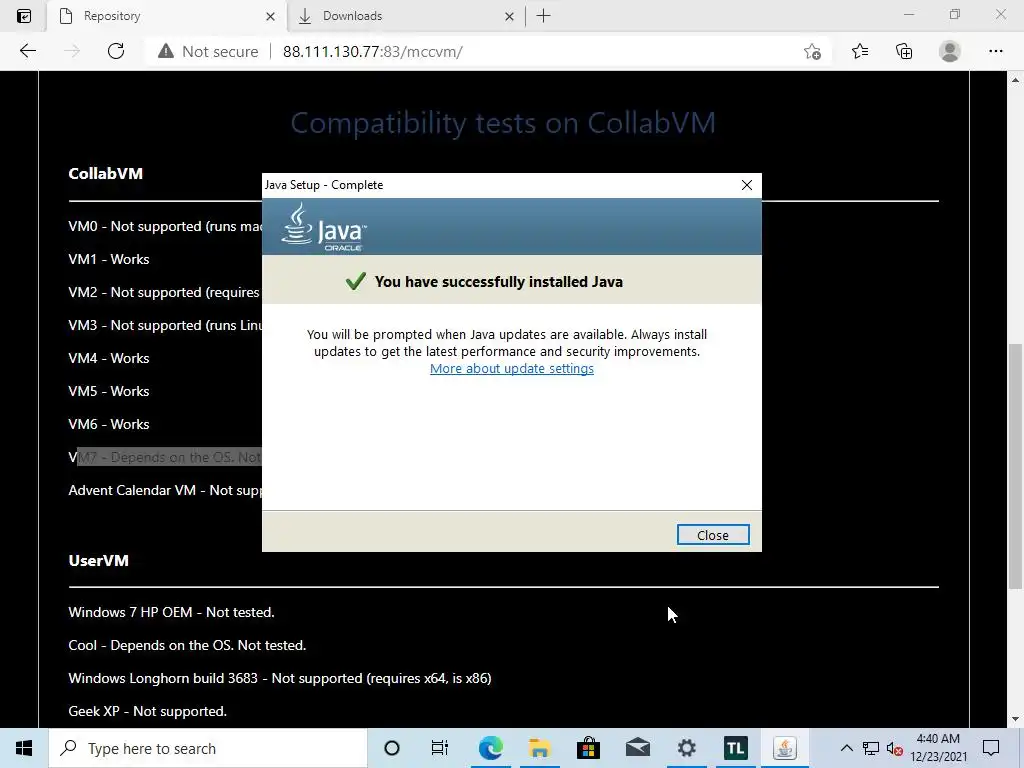Open Microsoft Store from taskbar
The width and height of the screenshot is (1024, 768).
click(588, 748)
